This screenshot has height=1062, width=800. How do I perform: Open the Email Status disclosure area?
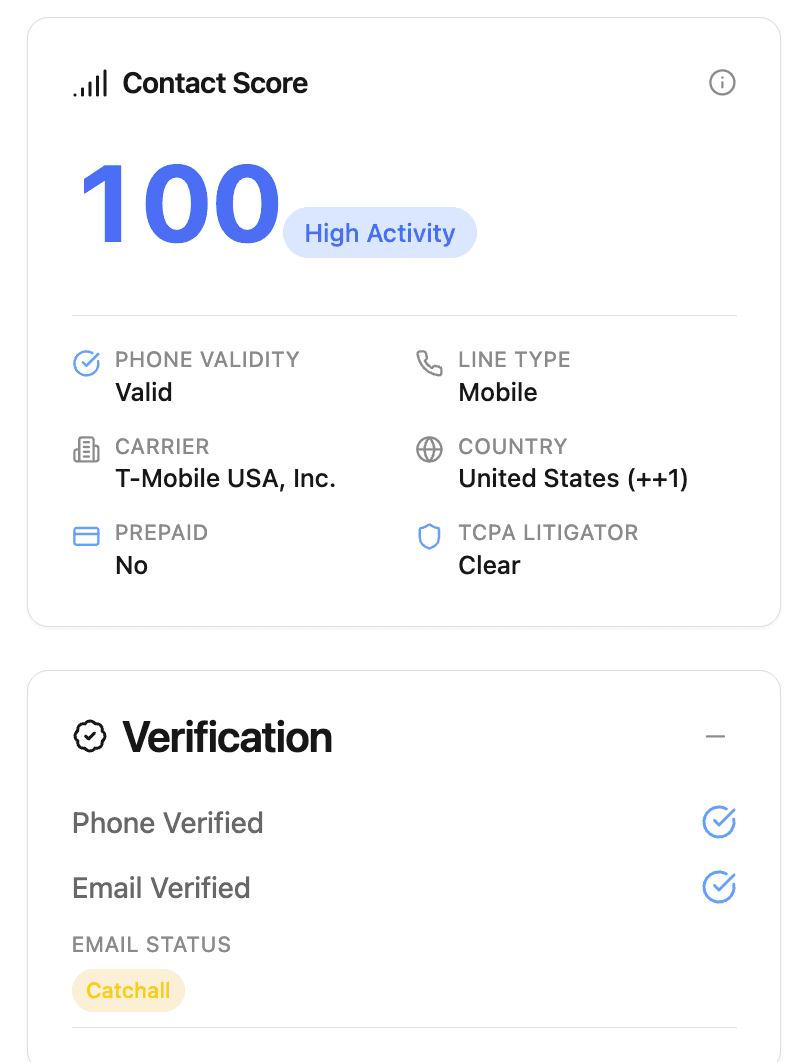(150, 944)
